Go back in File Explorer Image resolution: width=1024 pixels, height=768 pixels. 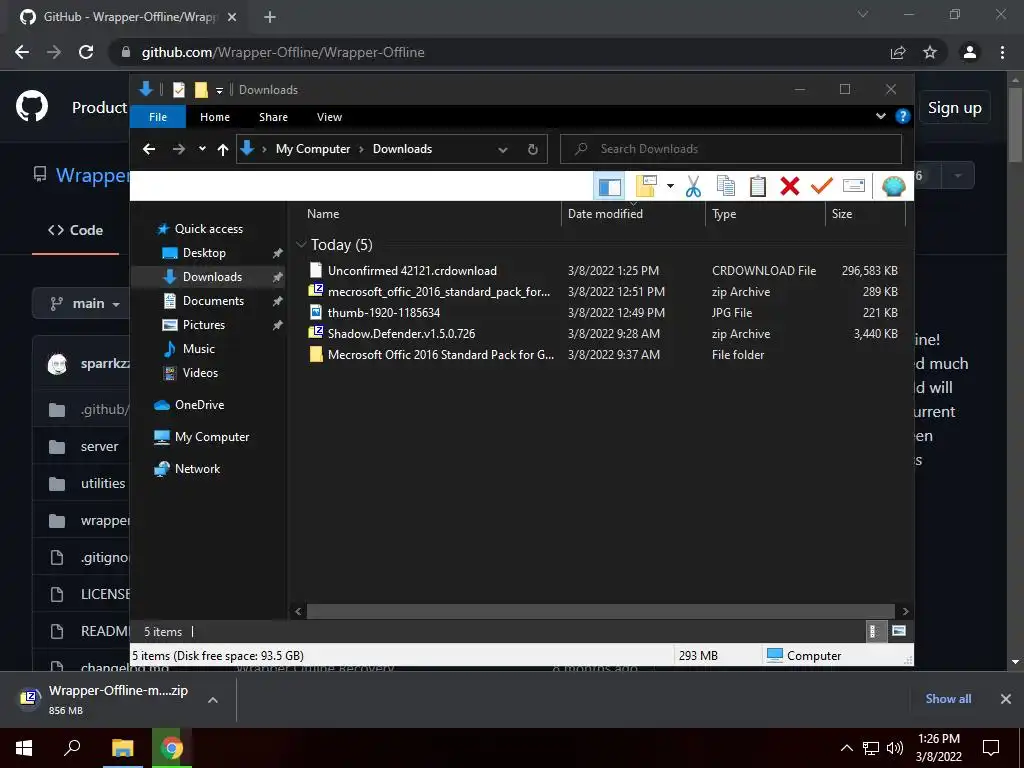click(149, 150)
